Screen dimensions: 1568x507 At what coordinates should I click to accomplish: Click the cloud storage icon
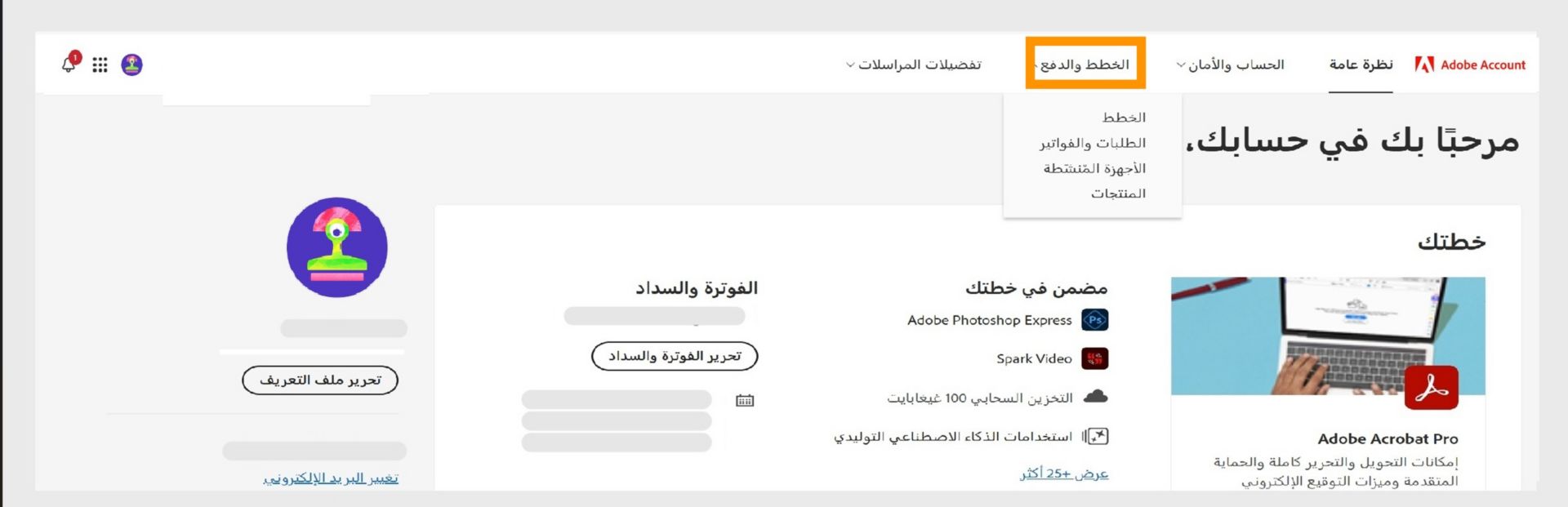(1094, 397)
